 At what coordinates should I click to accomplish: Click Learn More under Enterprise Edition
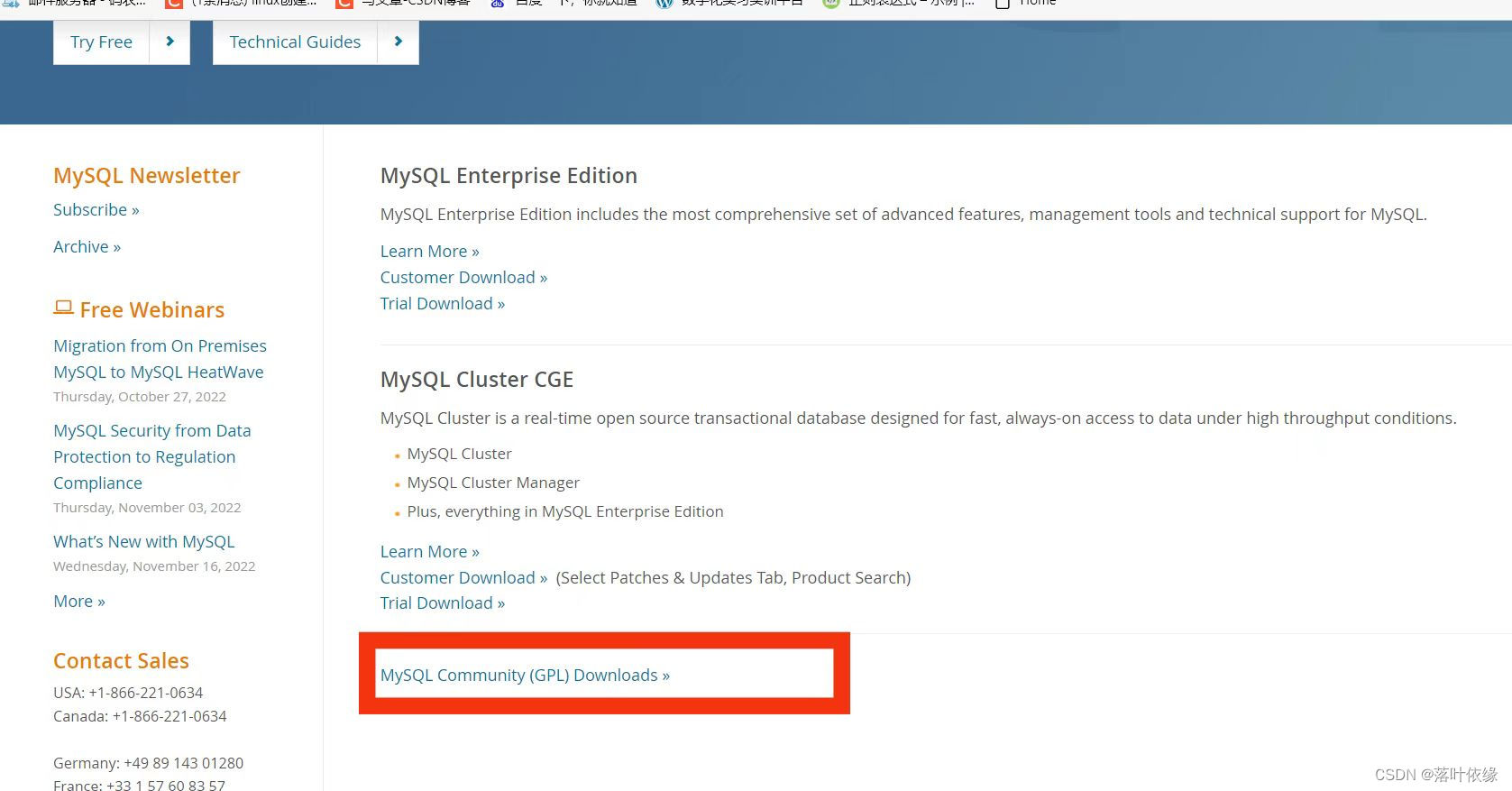click(x=429, y=252)
